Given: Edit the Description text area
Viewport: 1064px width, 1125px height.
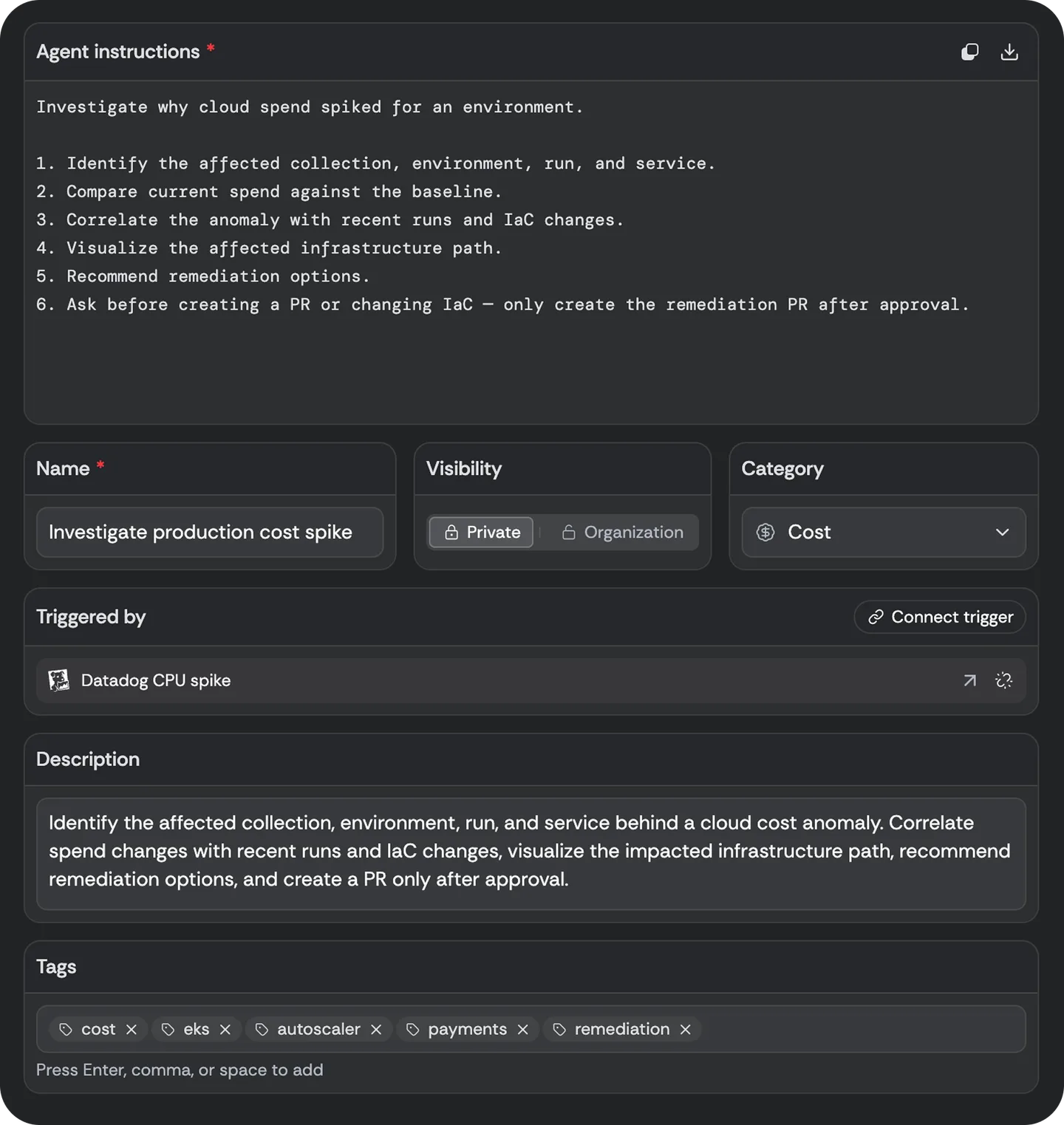Looking at the screenshot, I should [x=531, y=854].
